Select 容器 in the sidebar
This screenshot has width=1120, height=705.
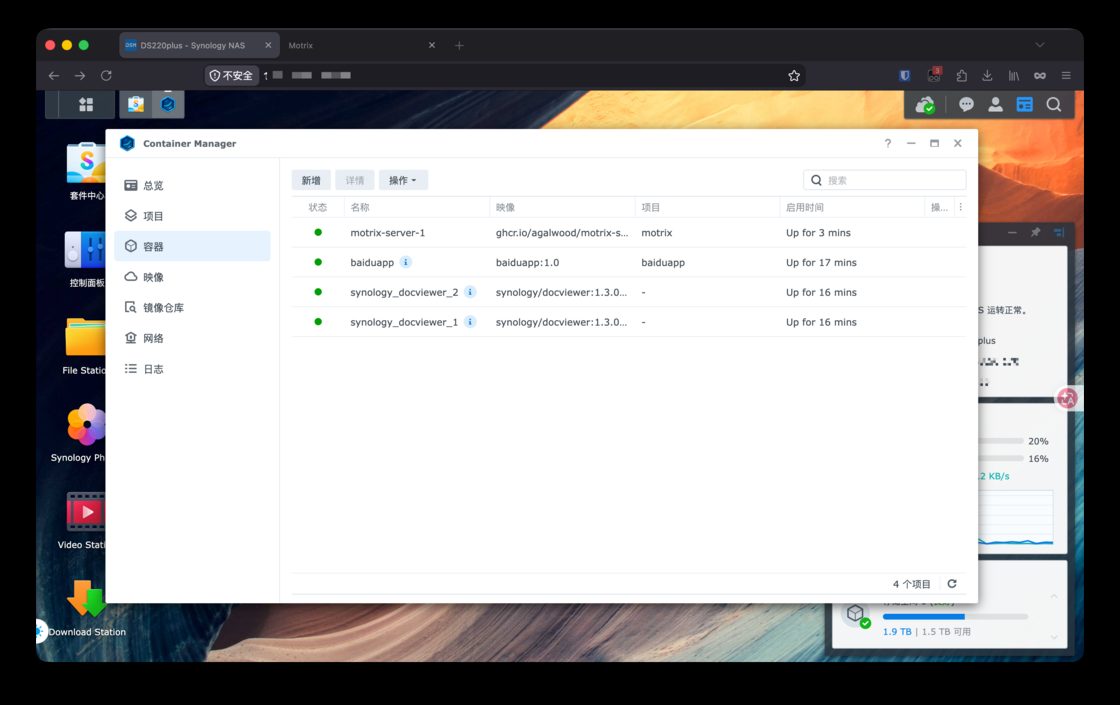pos(192,246)
